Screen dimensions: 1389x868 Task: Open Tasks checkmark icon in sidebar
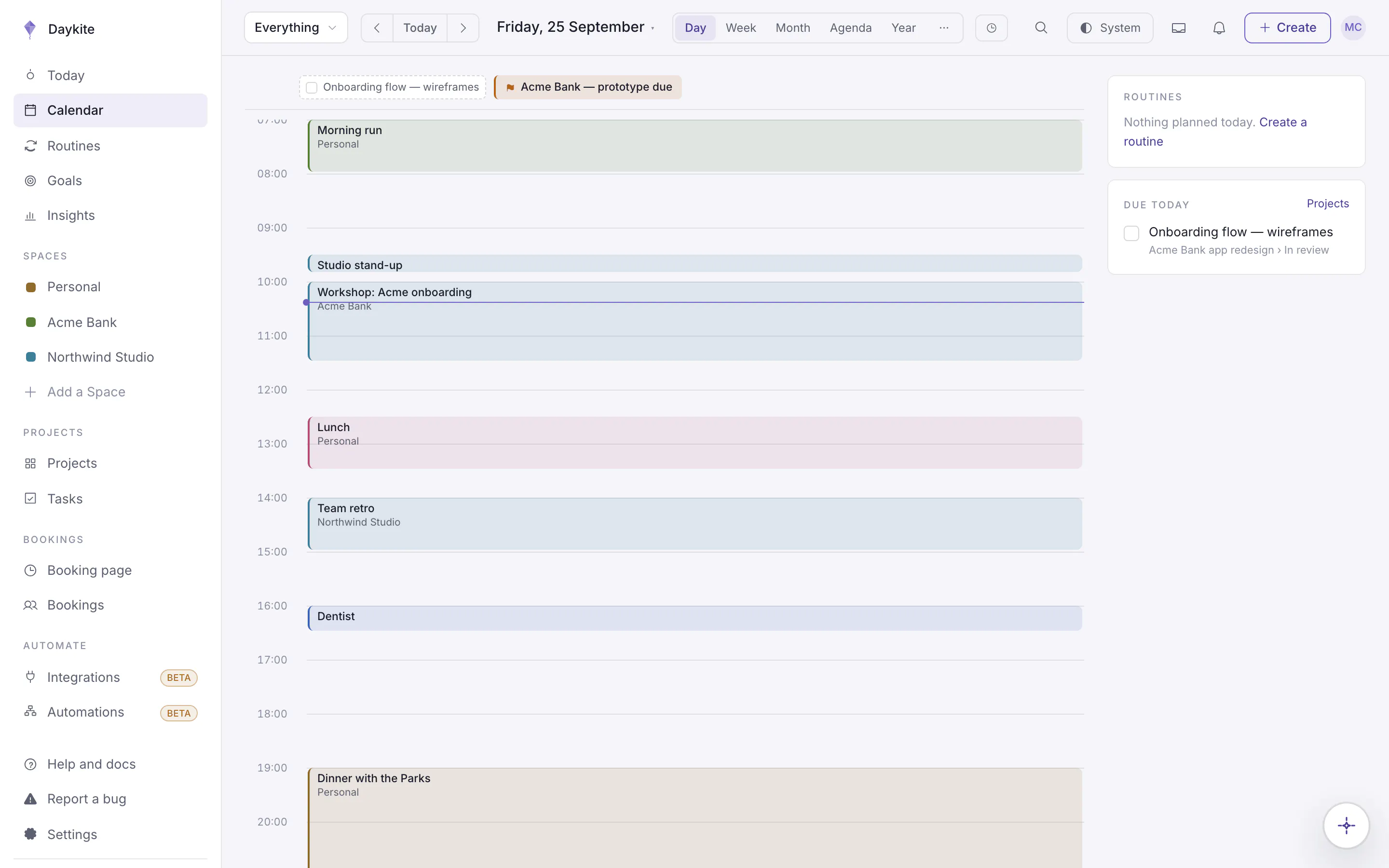tap(30, 498)
